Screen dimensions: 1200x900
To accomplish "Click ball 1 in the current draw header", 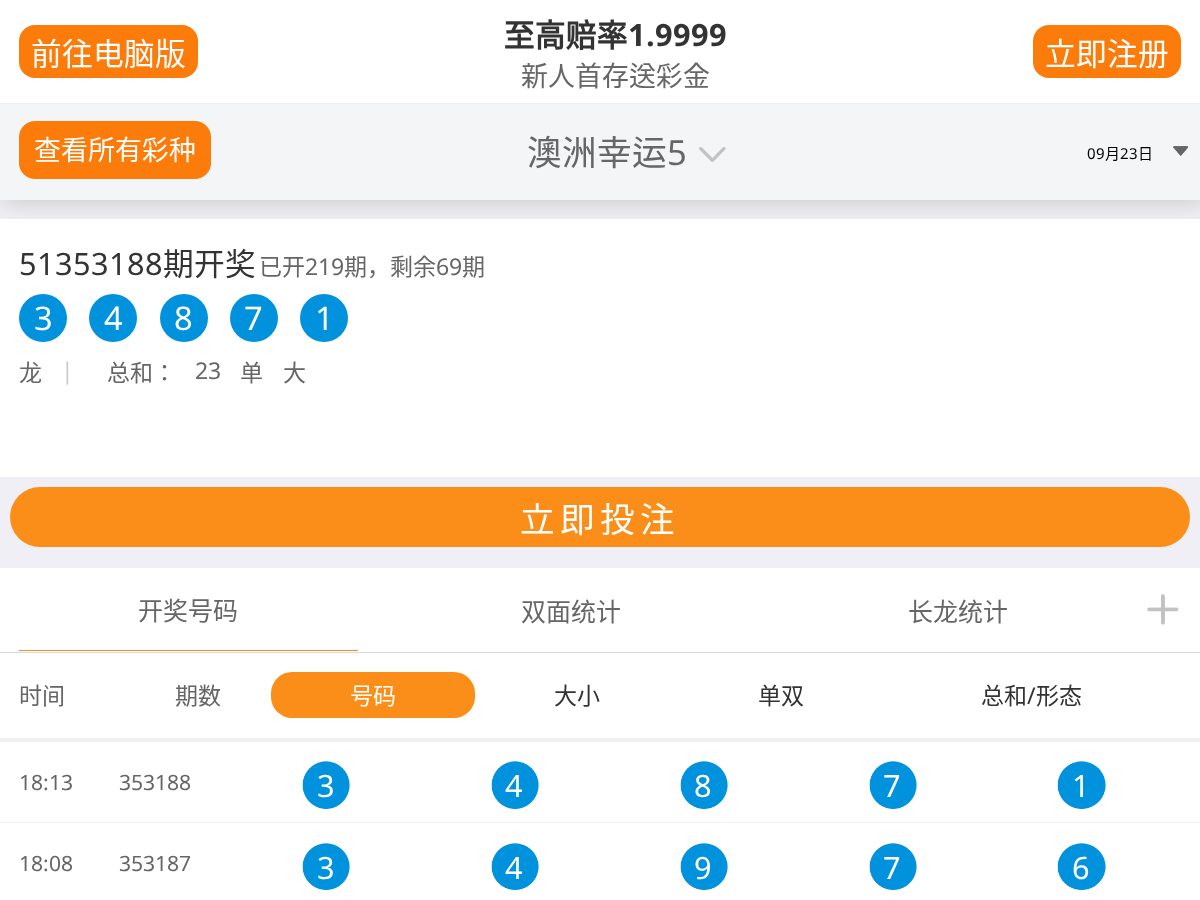I will (324, 319).
